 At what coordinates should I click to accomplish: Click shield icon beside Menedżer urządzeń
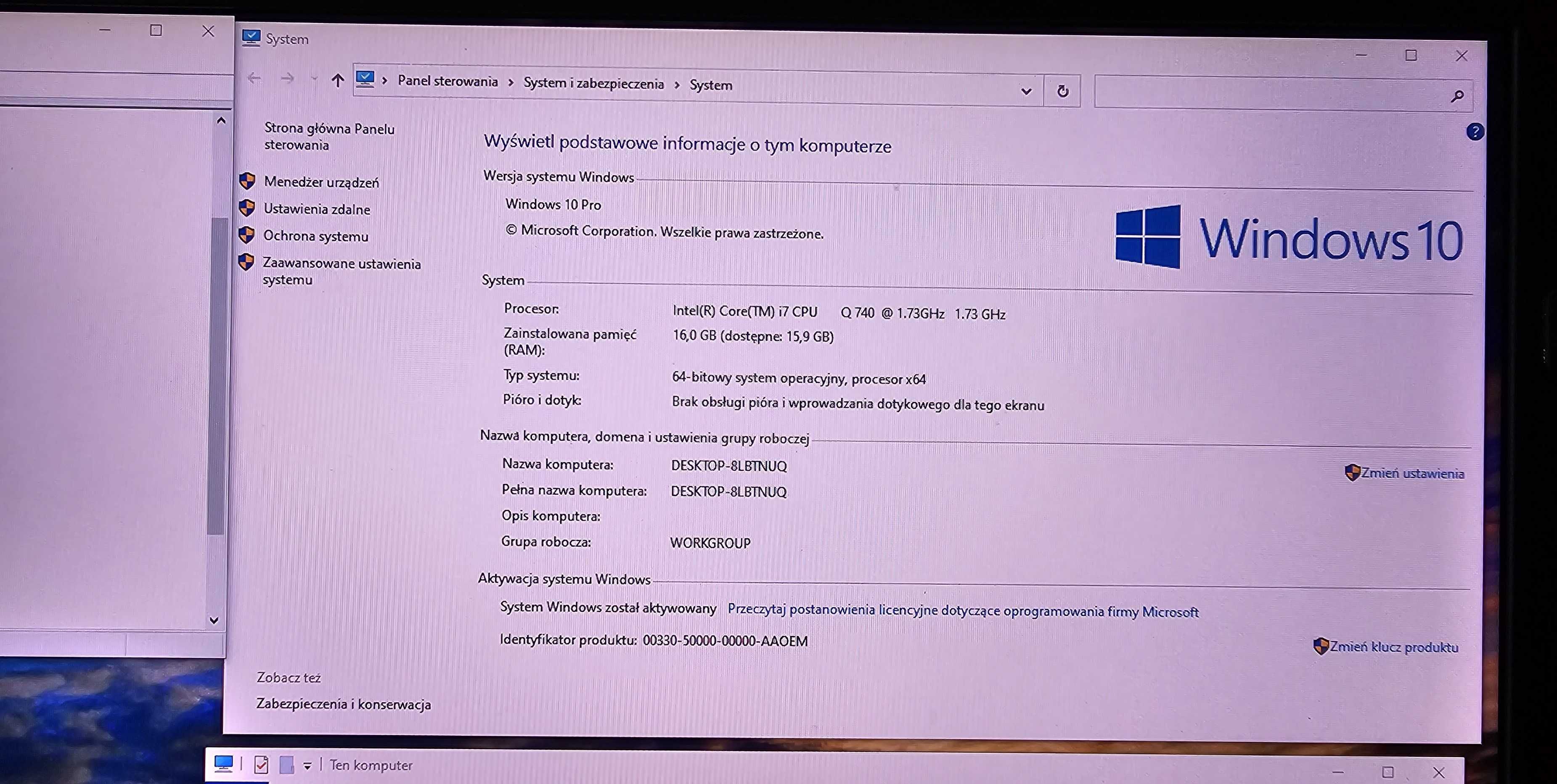click(247, 181)
